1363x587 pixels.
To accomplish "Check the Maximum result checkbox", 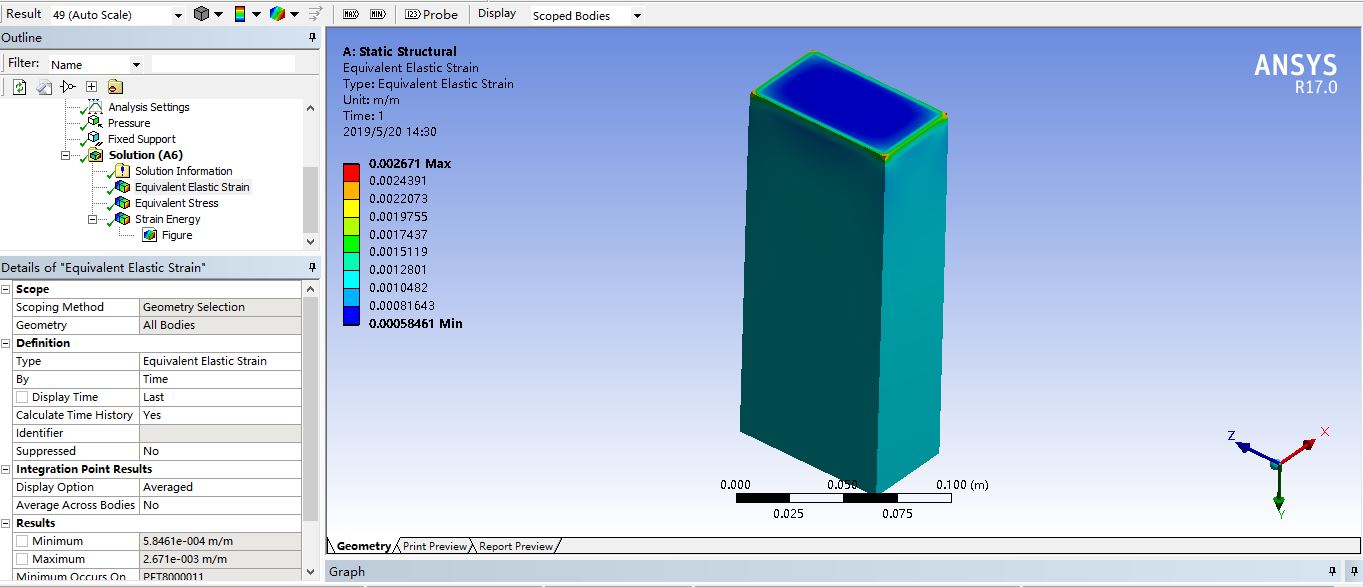I will coord(22,559).
